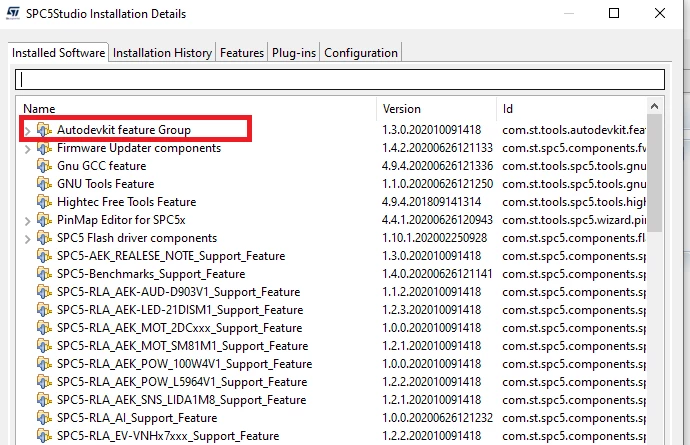The image size is (690, 445).
Task: Click the SPC5-RLA_AEK_POW_100W4V1 feature icon
Action: (x=44, y=364)
